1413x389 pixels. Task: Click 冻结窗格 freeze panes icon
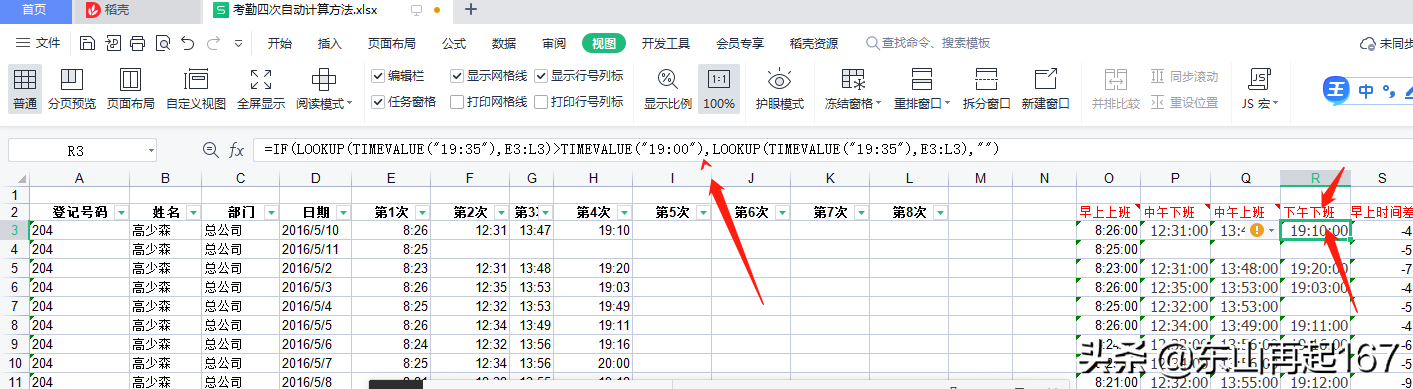pos(852,80)
